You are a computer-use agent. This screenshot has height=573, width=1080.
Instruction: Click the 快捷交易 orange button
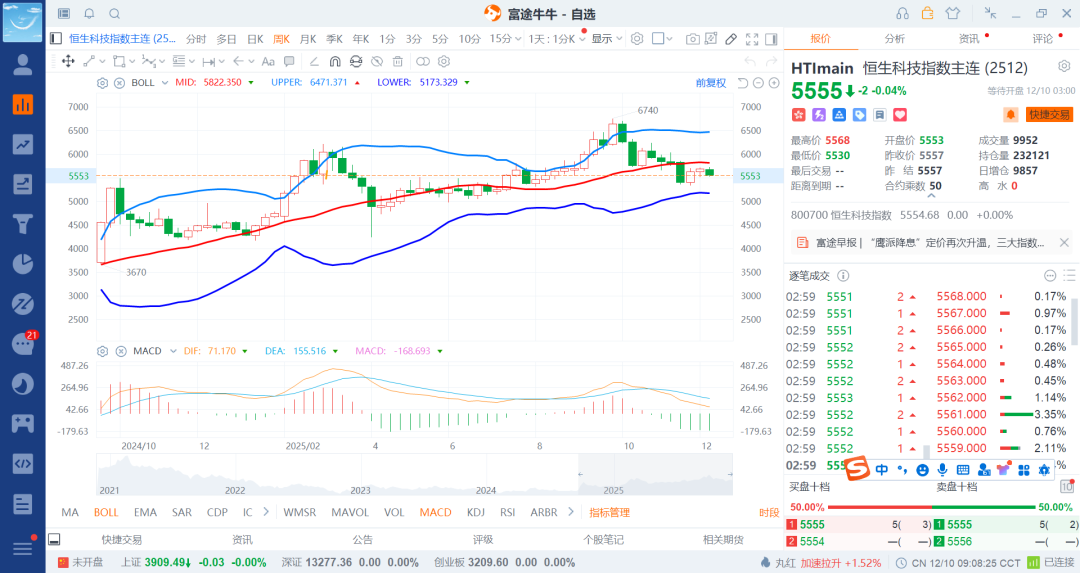pyautogui.click(x=1049, y=115)
